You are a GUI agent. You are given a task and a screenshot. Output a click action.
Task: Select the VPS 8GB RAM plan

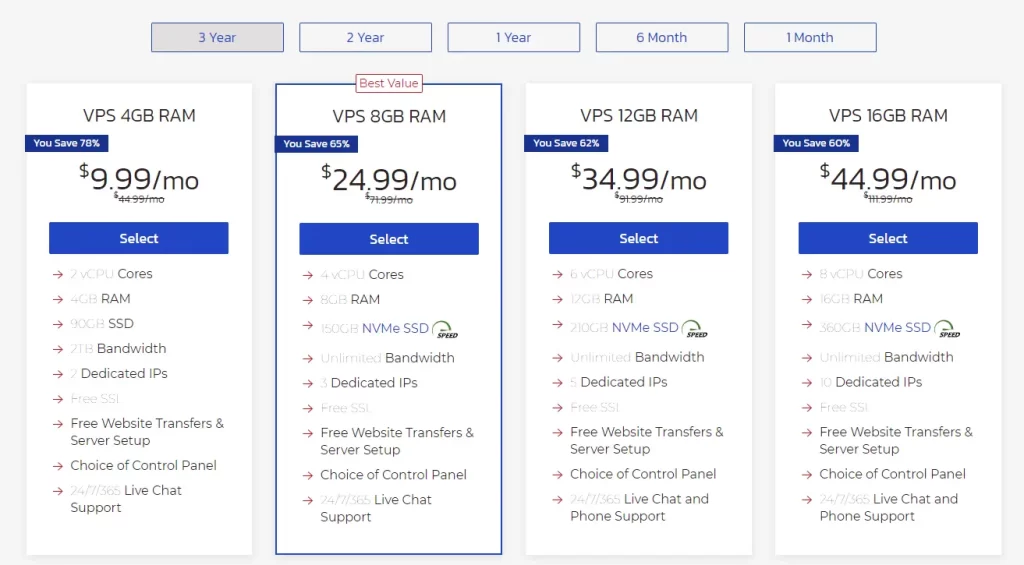click(x=388, y=239)
